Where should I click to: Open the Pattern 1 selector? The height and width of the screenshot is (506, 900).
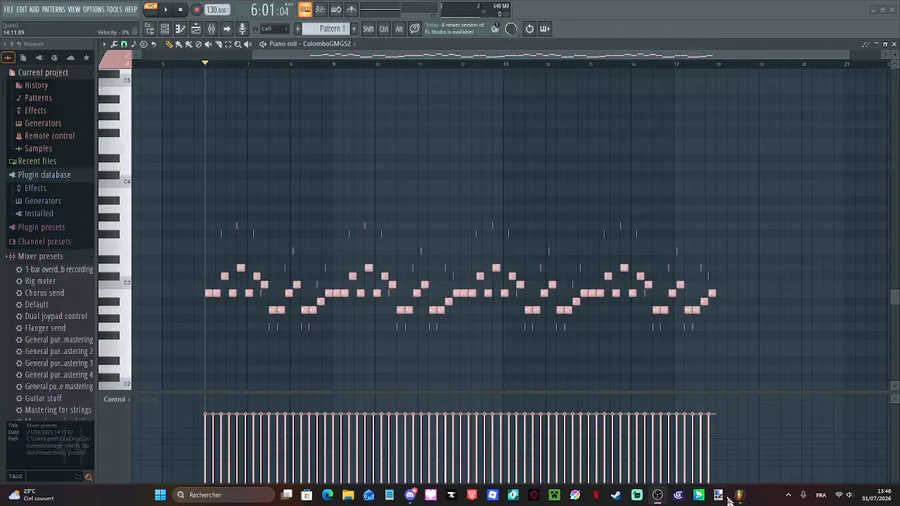(325, 29)
